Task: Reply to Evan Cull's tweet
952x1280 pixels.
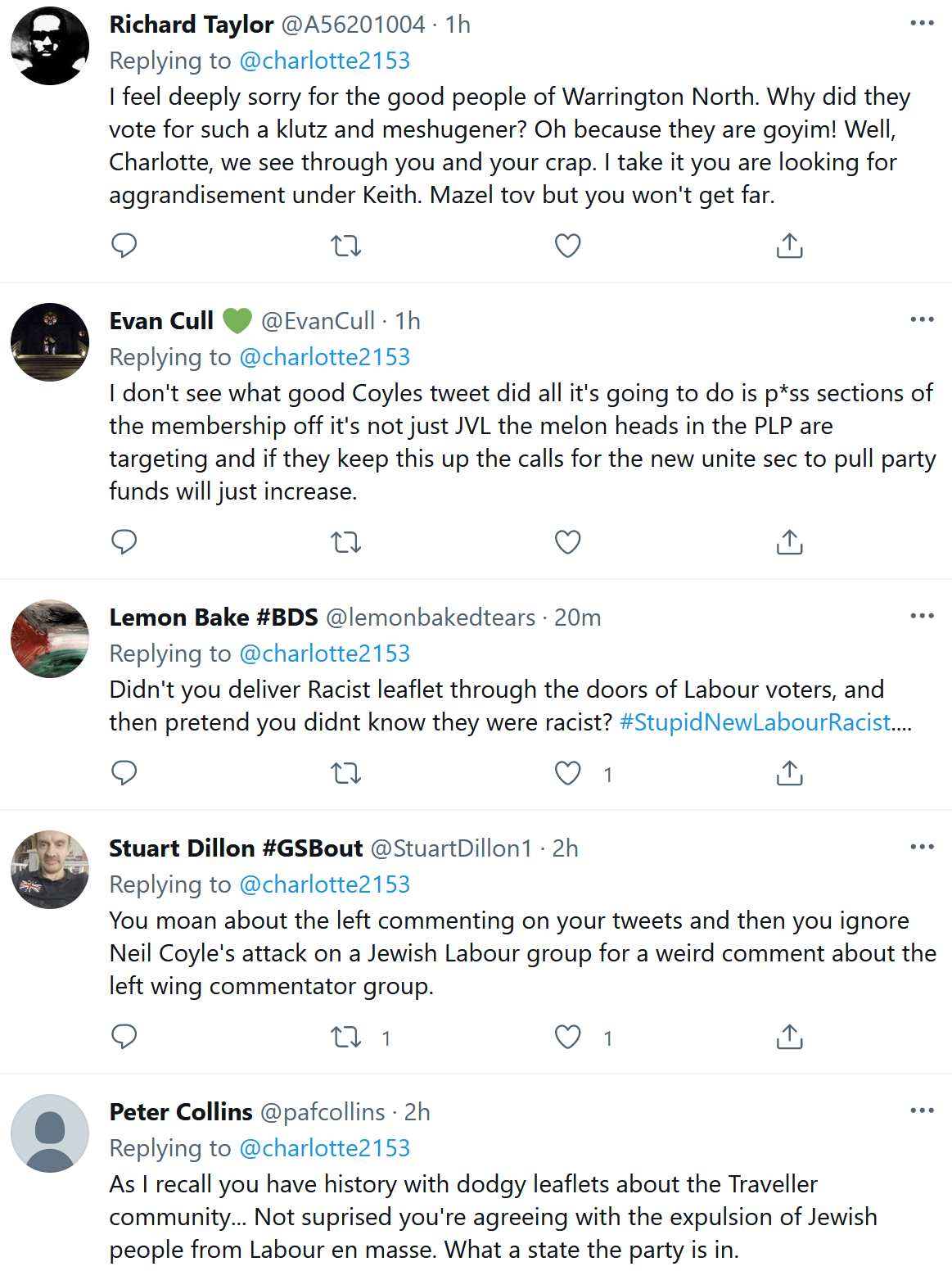Action: click(x=124, y=540)
